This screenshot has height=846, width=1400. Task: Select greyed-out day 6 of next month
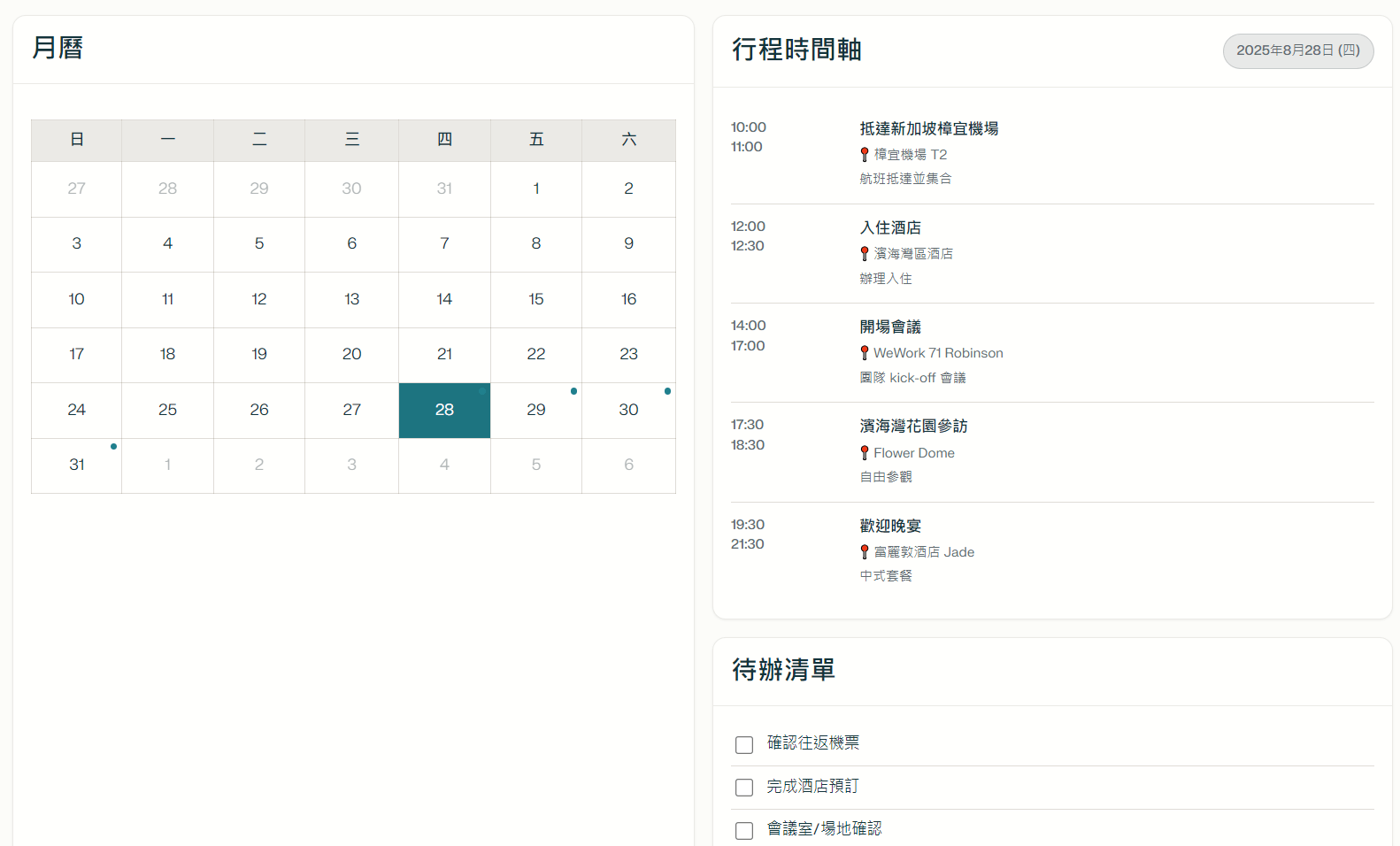click(628, 465)
